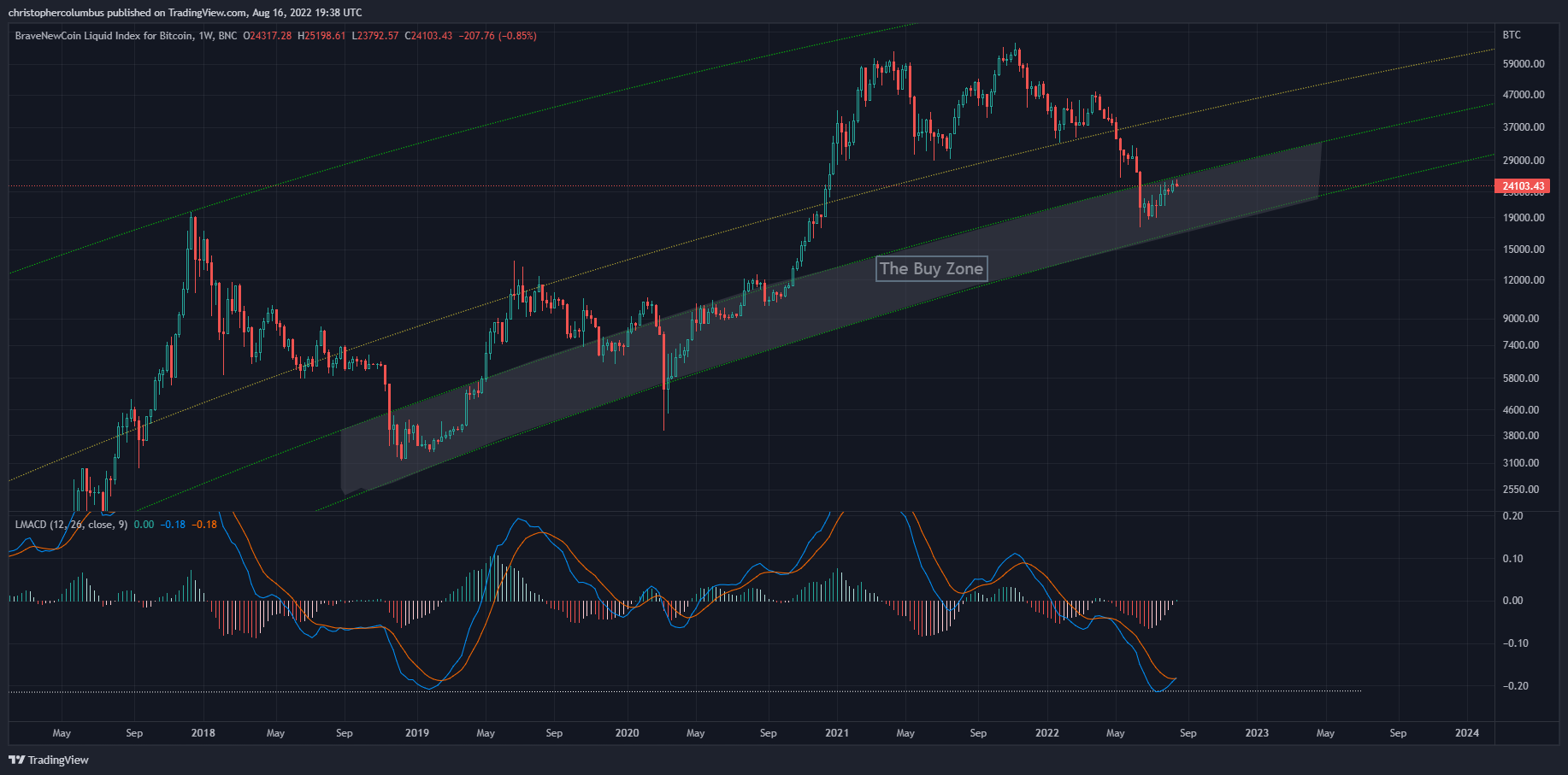
Task: Click the TradingView logo at bottom left
Action: (49, 760)
